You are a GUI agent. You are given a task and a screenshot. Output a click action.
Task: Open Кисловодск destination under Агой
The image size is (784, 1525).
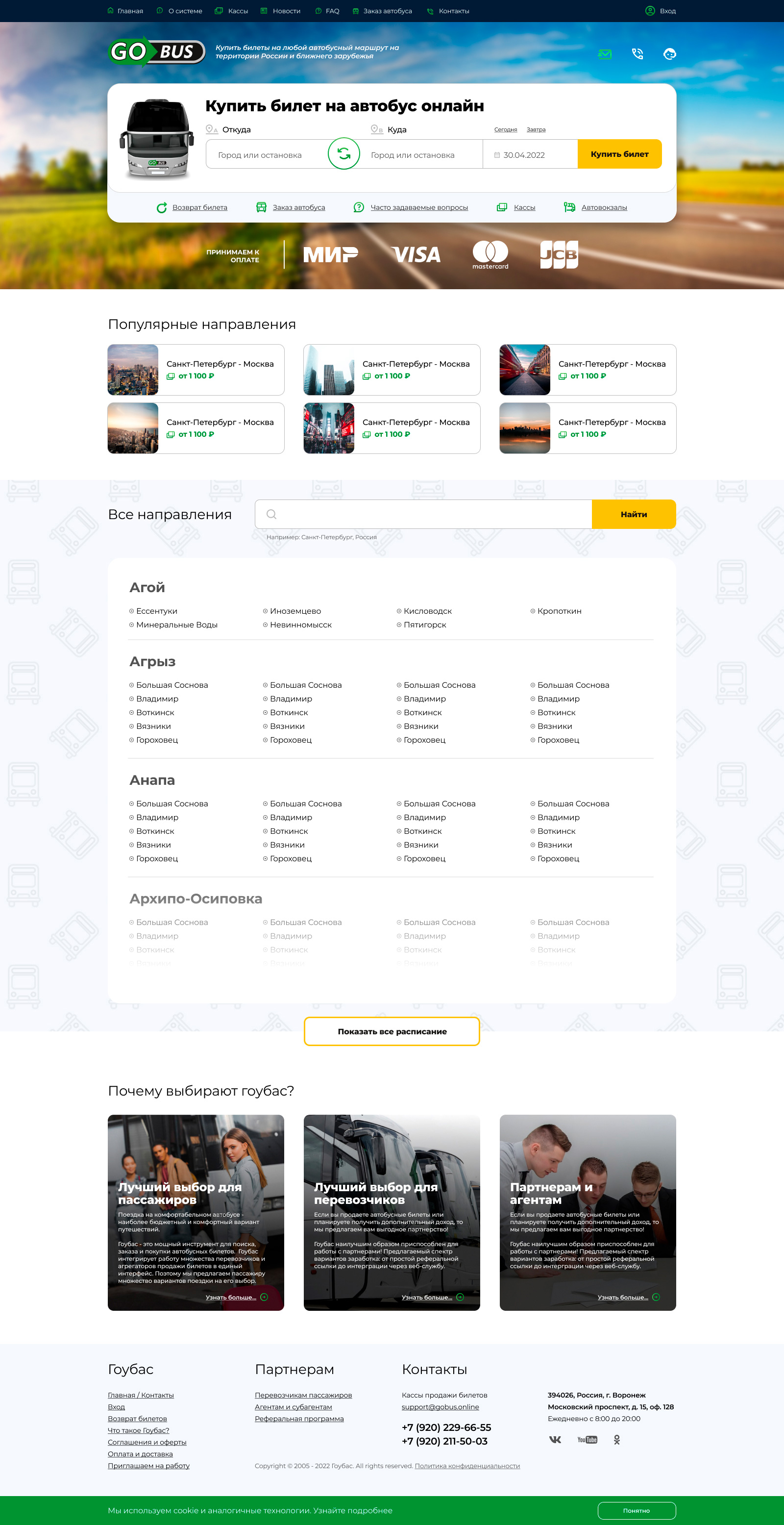click(x=427, y=611)
